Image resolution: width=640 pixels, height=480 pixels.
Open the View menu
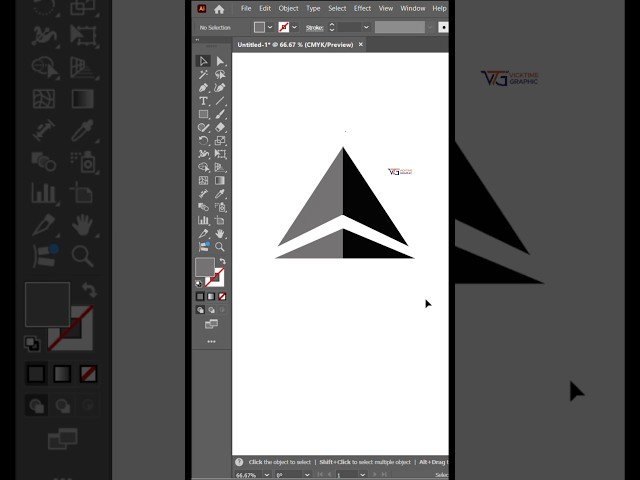coord(385,9)
